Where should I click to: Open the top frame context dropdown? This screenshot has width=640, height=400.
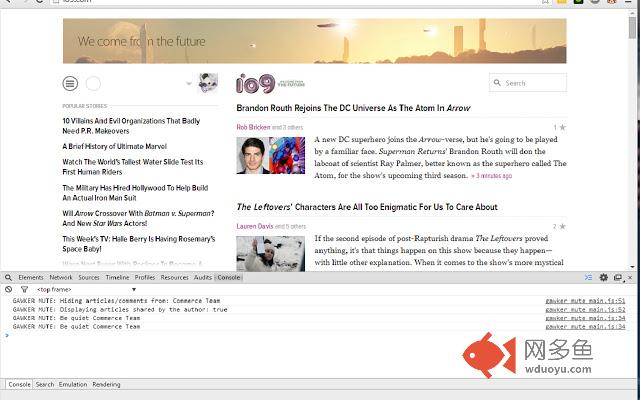[x=85, y=289]
